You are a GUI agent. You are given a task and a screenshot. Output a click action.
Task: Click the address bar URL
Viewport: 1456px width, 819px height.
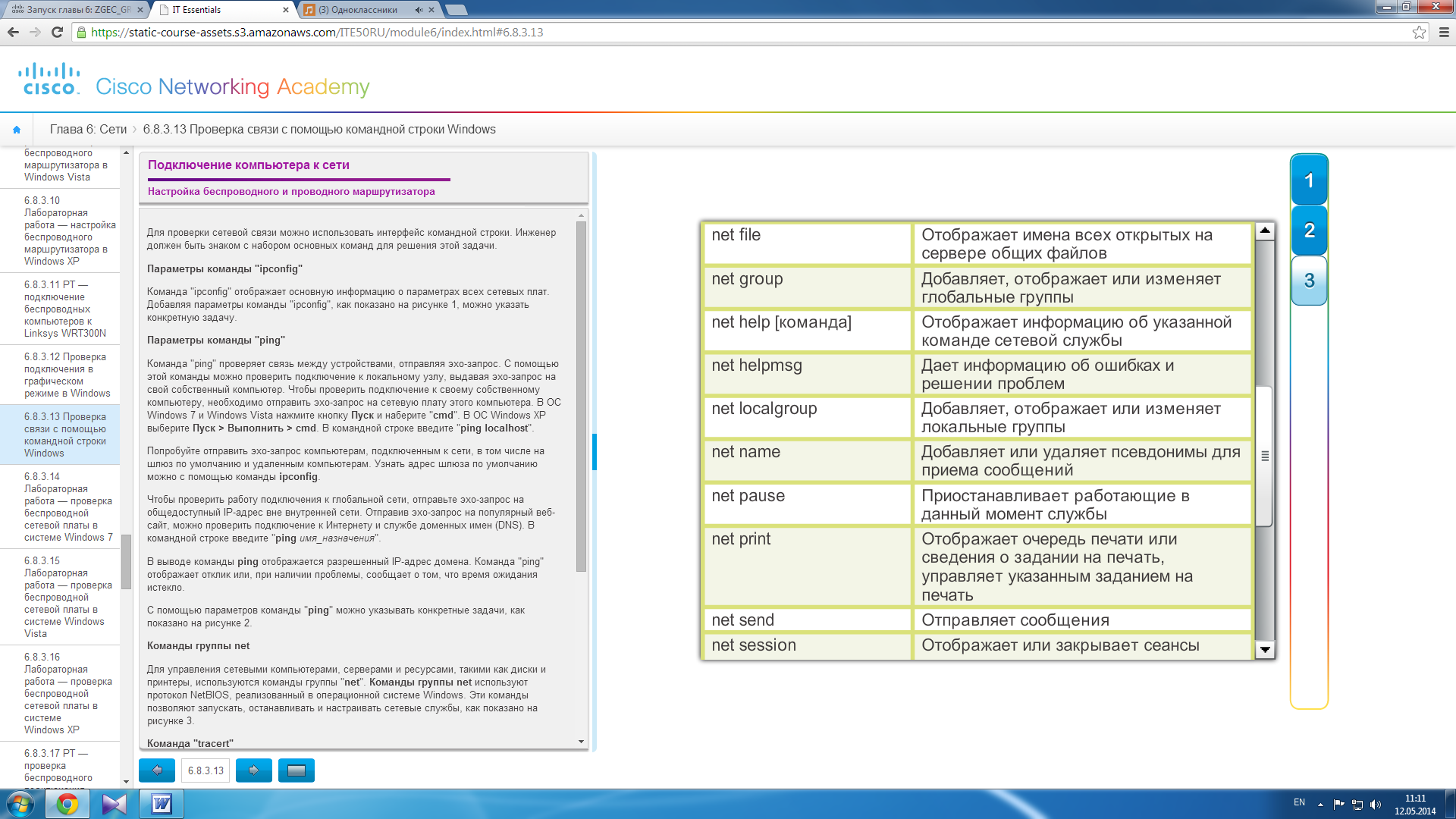317,32
